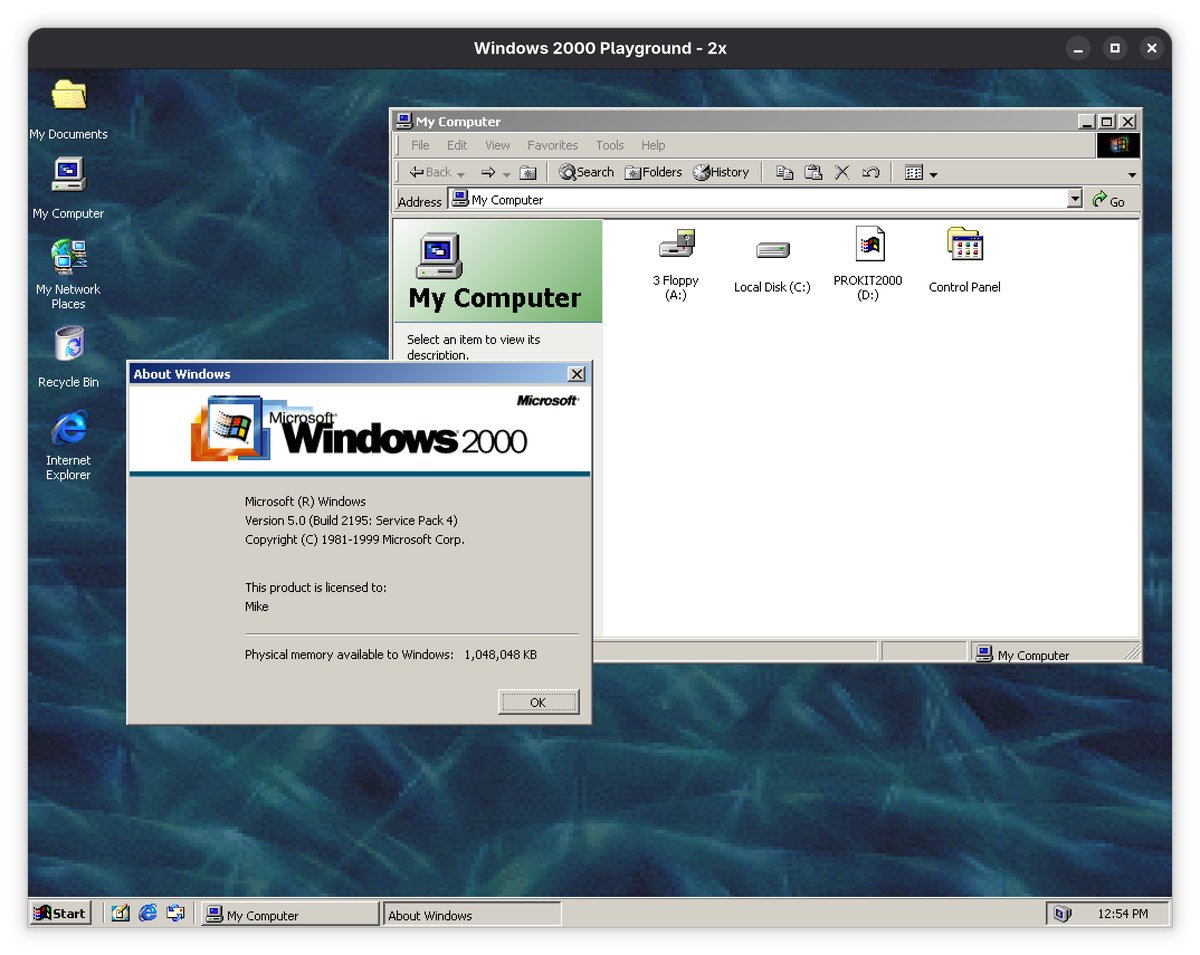Viewport: 1200px width, 955px height.
Task: Open the Back button history dropdown arrow
Action: [x=461, y=174]
